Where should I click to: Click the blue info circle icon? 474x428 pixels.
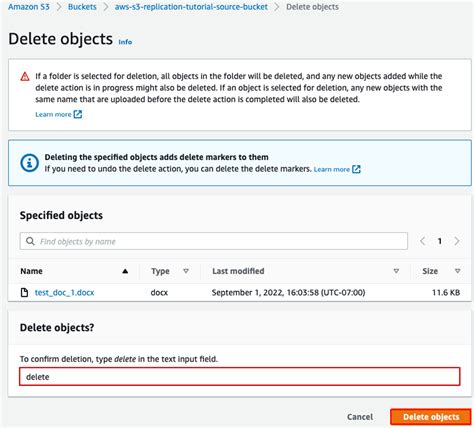29,163
